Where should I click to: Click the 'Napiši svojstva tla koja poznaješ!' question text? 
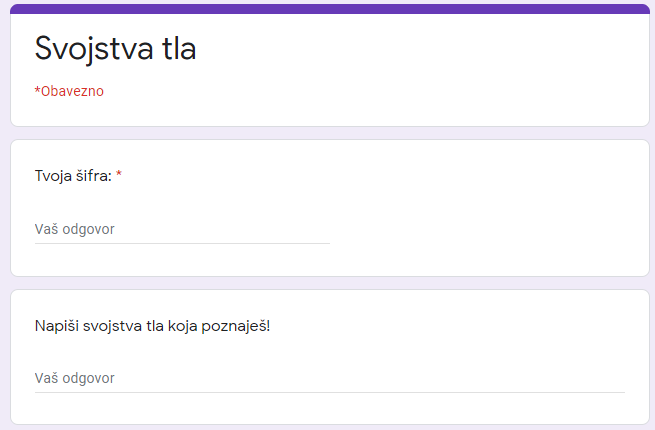point(152,326)
